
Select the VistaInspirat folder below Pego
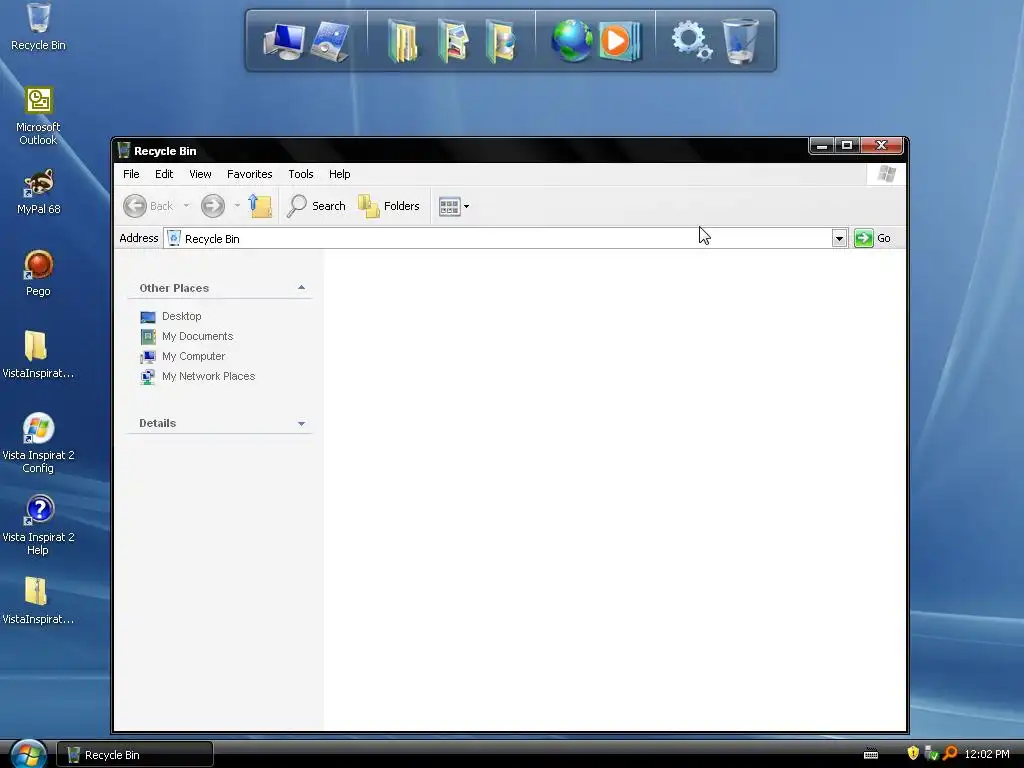pyautogui.click(x=37, y=355)
